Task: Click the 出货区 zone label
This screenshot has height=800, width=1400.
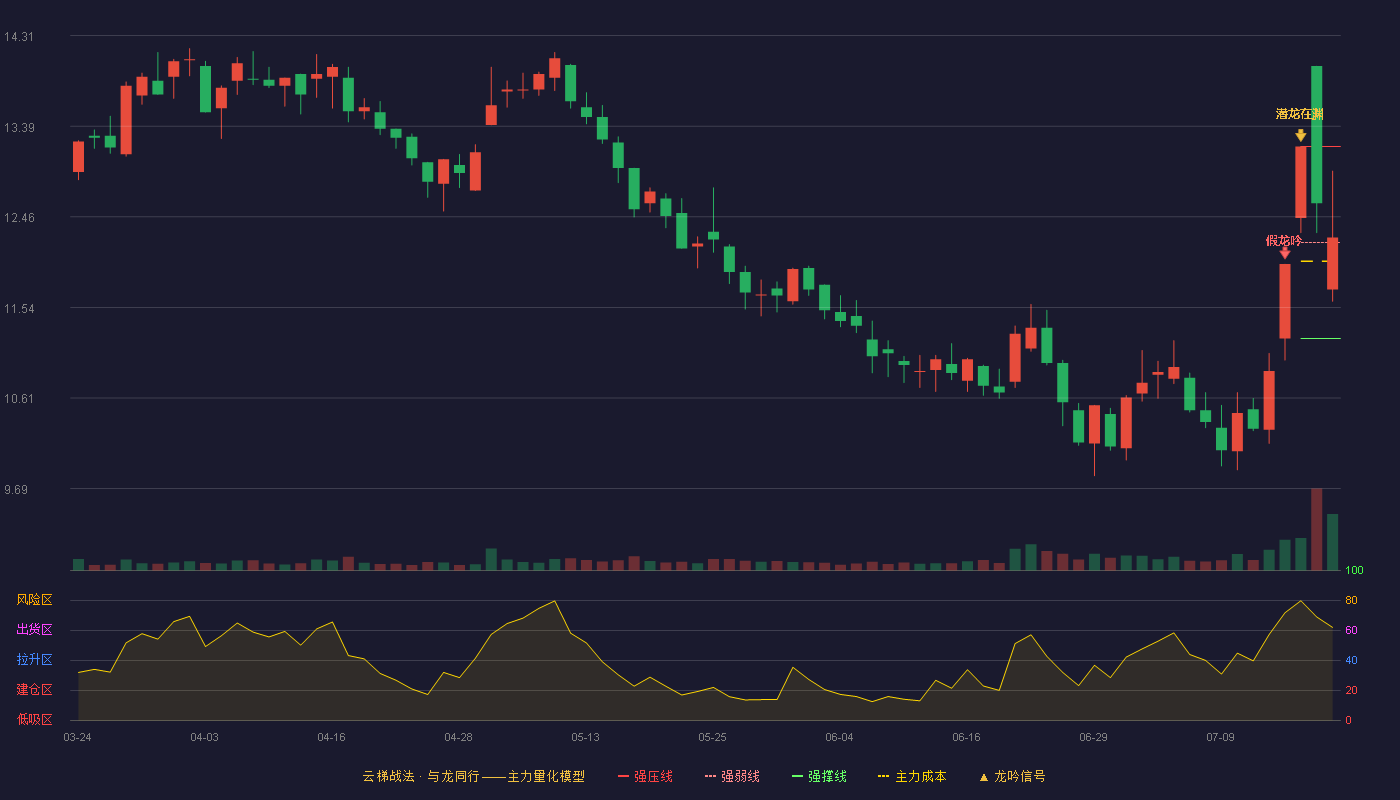Action: [34, 630]
